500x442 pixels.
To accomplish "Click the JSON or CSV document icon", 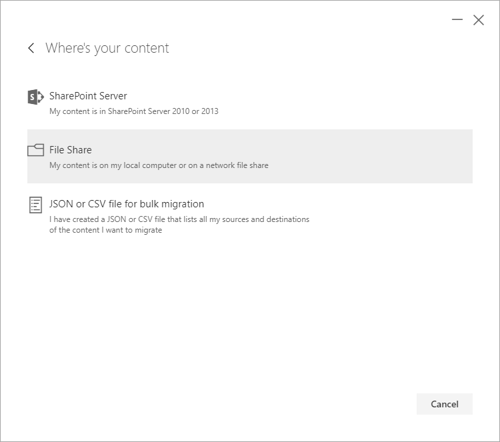I will [36, 205].
